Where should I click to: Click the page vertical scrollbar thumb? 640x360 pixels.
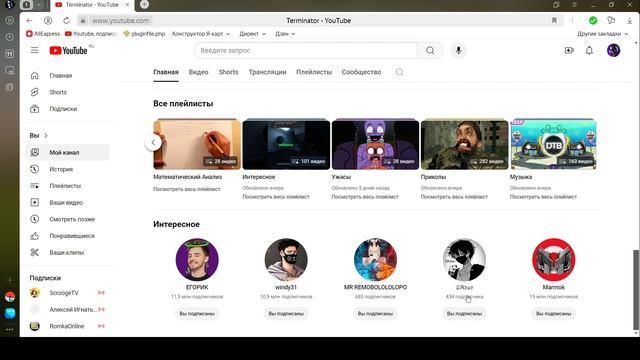click(x=636, y=289)
